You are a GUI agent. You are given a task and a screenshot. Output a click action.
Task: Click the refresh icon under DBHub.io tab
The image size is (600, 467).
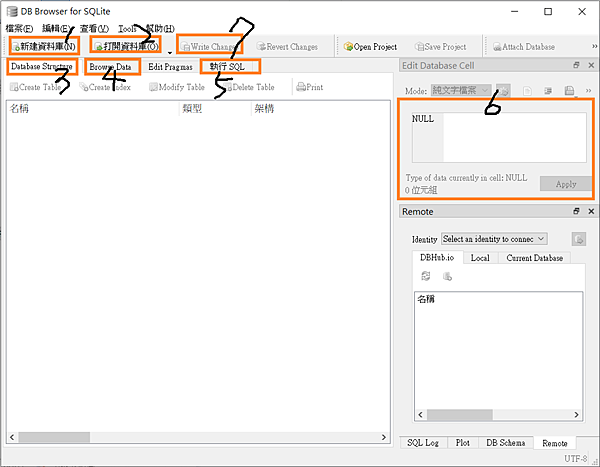(x=426, y=276)
